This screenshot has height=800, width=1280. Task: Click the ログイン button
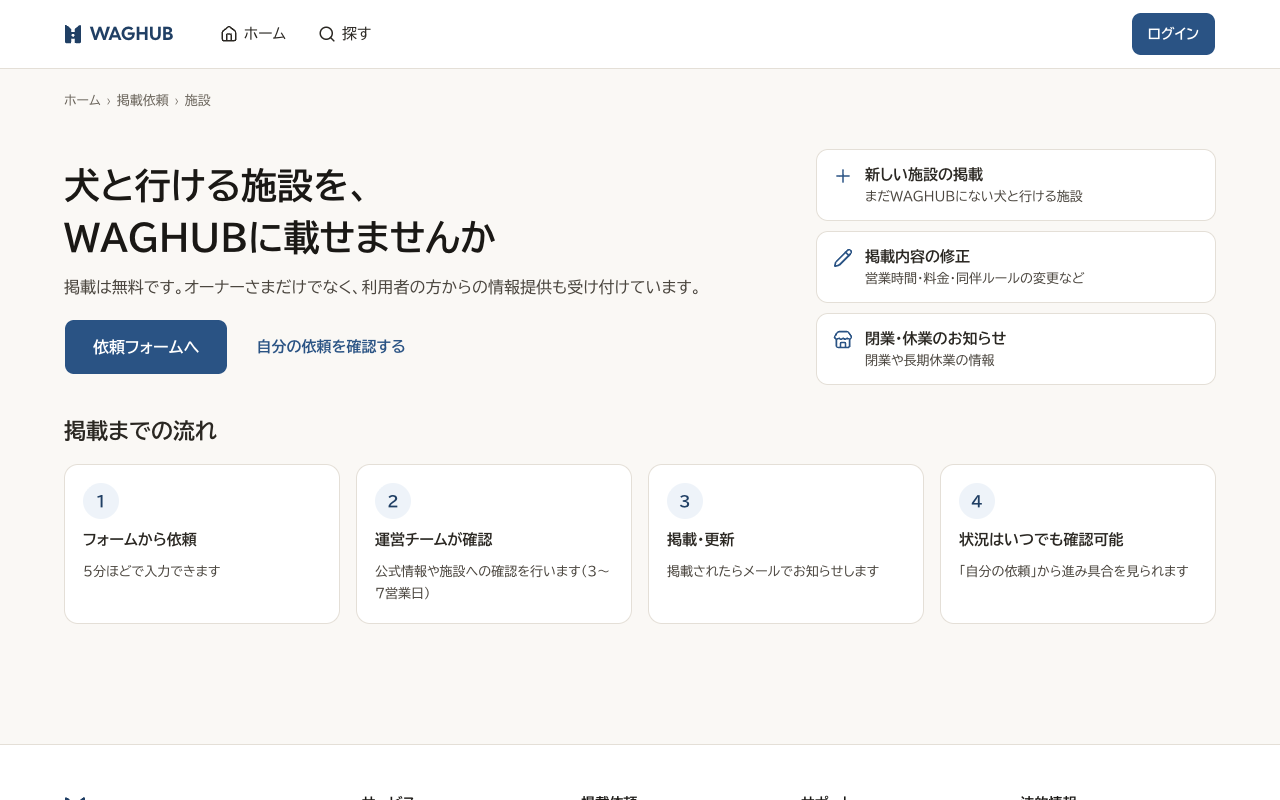click(x=1173, y=34)
